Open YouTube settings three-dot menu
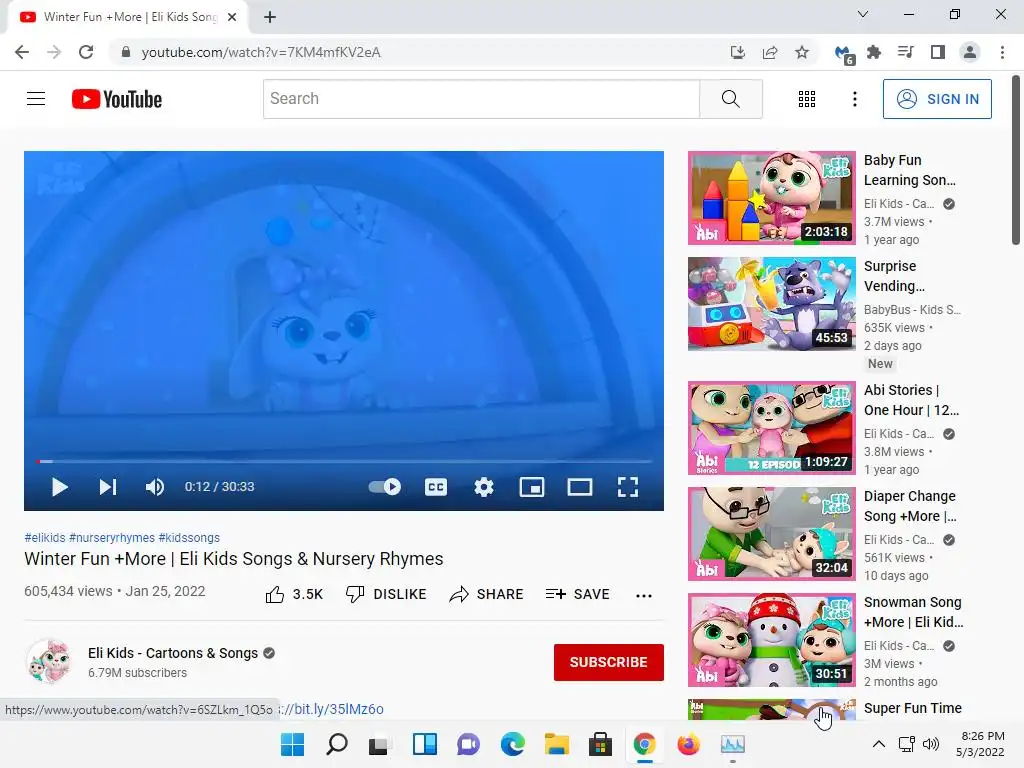This screenshot has width=1024, height=768. coord(854,99)
